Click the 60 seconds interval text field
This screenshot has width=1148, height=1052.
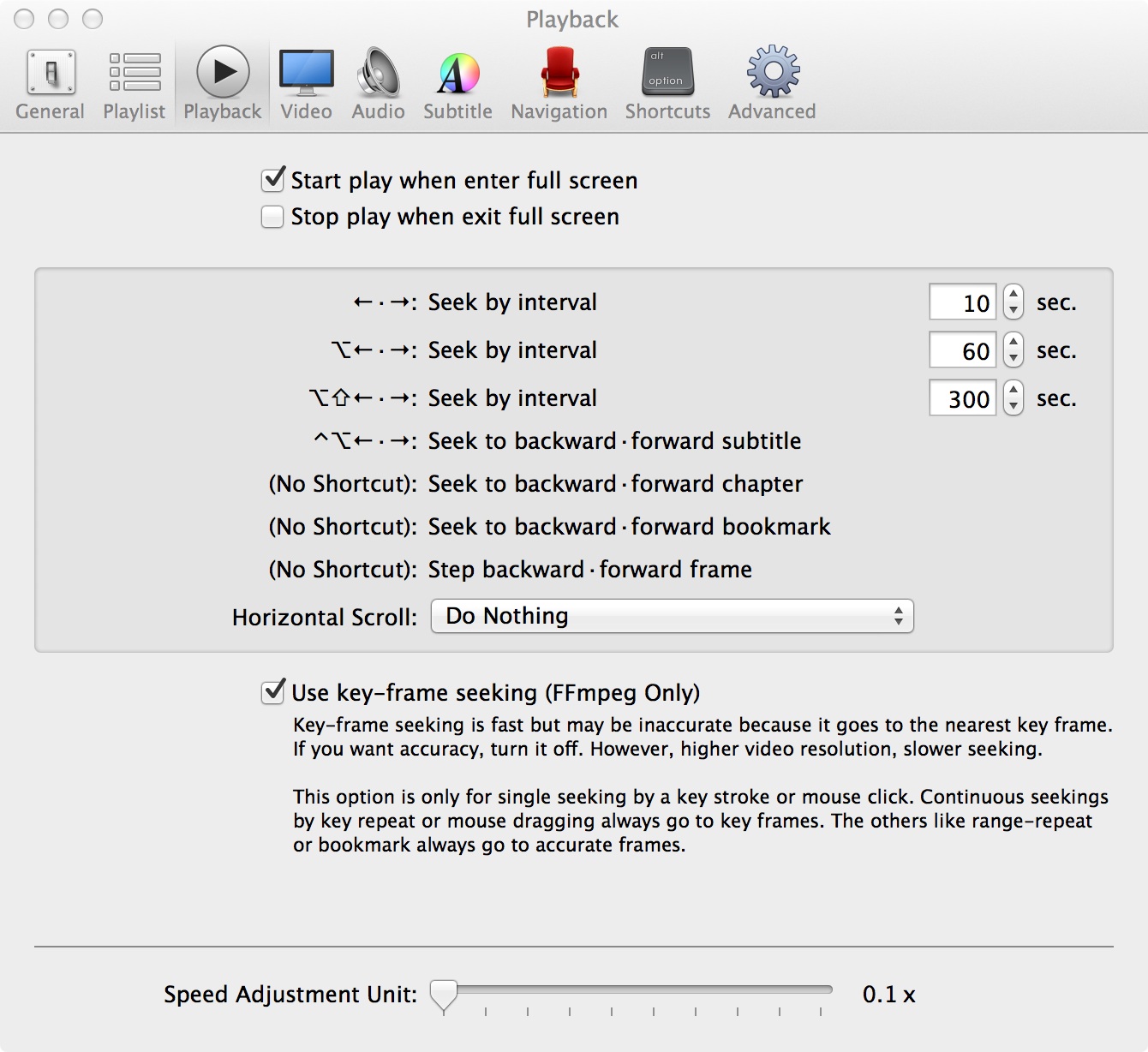[x=963, y=350]
